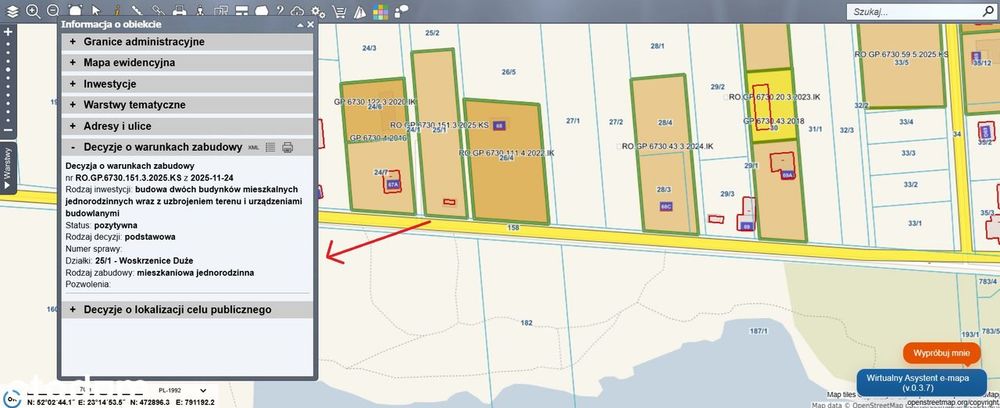Open the Warstwy side tab

pos(8,169)
